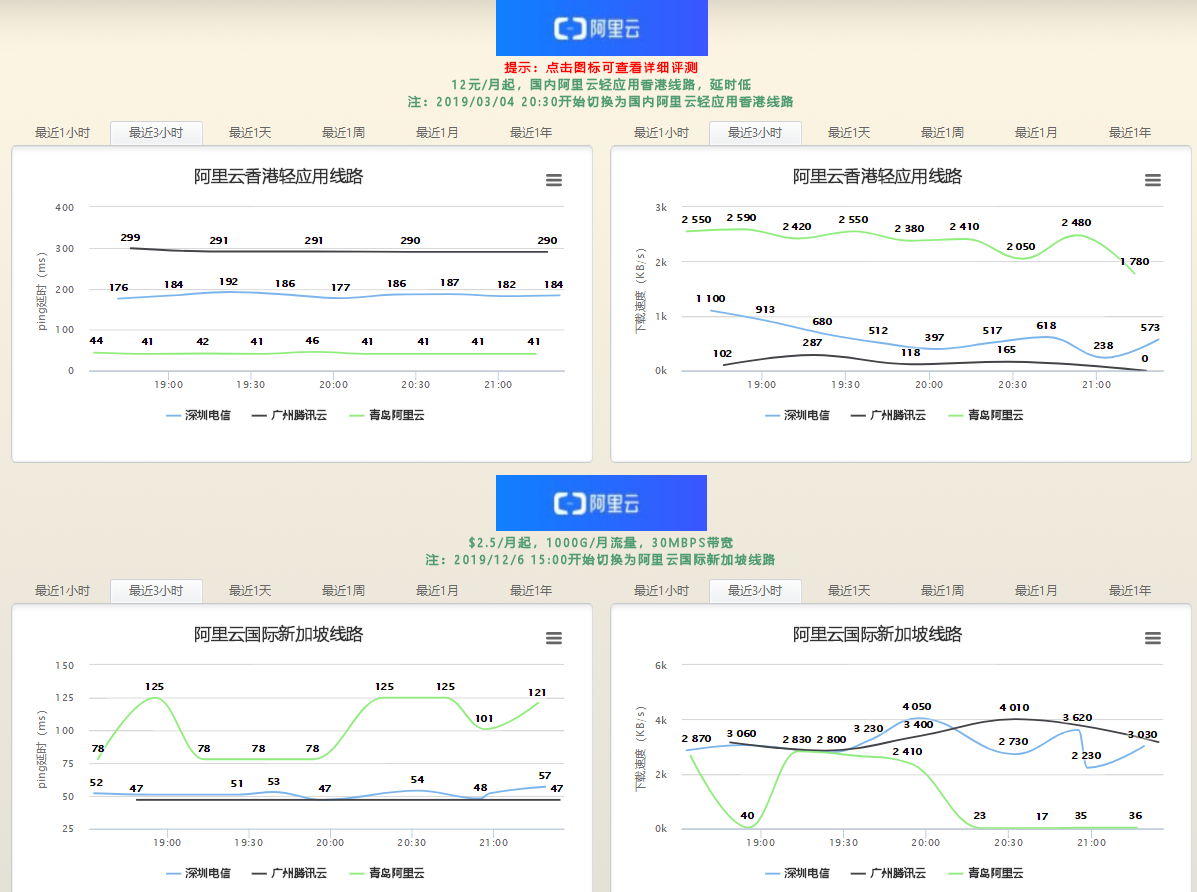Switch Hong Kong download speed chart to 最近1天
This screenshot has width=1197, height=892.
point(850,133)
